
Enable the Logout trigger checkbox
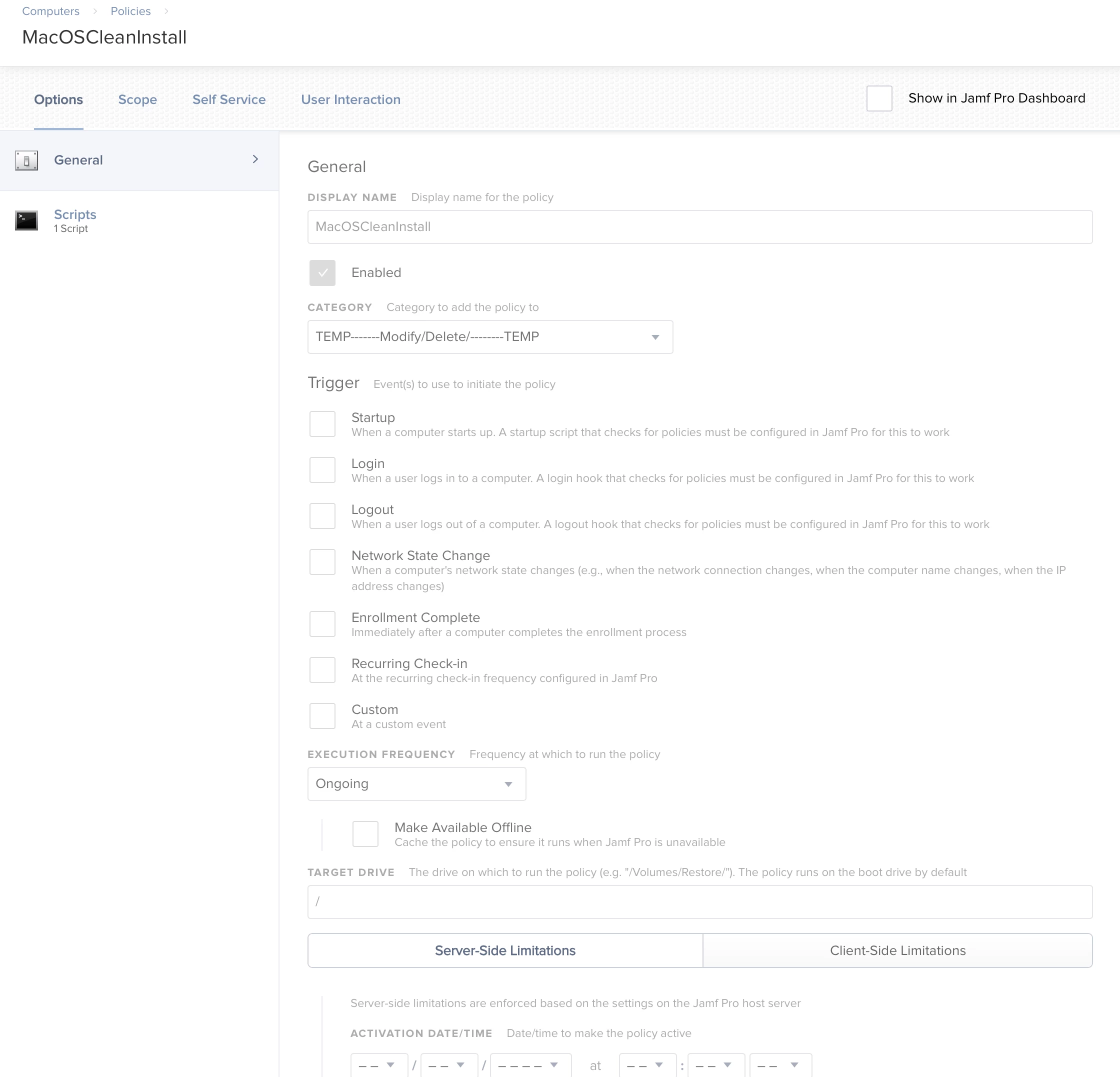pyautogui.click(x=322, y=516)
